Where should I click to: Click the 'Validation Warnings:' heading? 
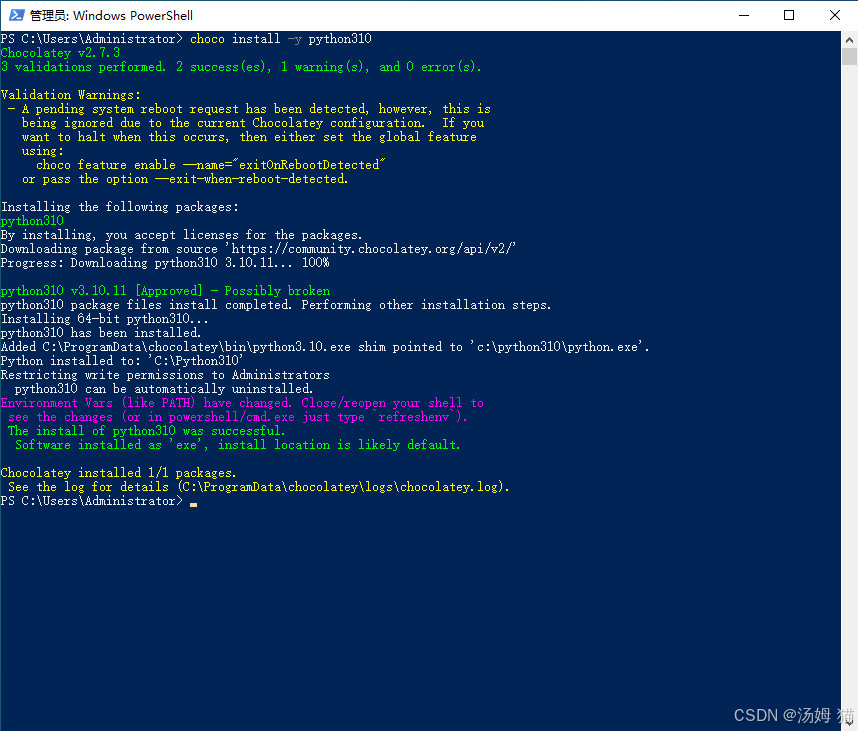point(71,95)
